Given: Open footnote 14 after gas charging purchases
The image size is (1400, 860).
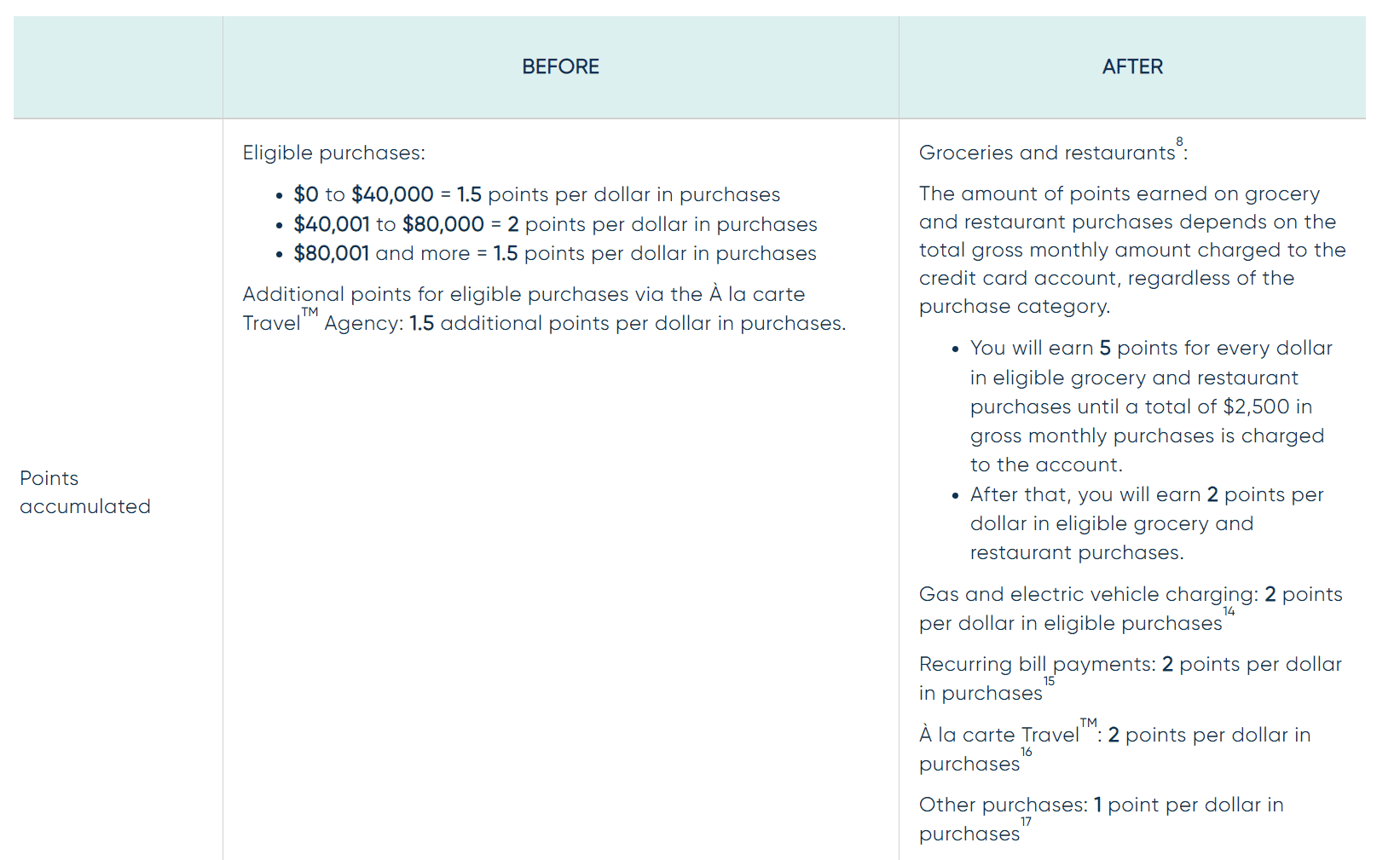Looking at the screenshot, I should pos(1229,612).
